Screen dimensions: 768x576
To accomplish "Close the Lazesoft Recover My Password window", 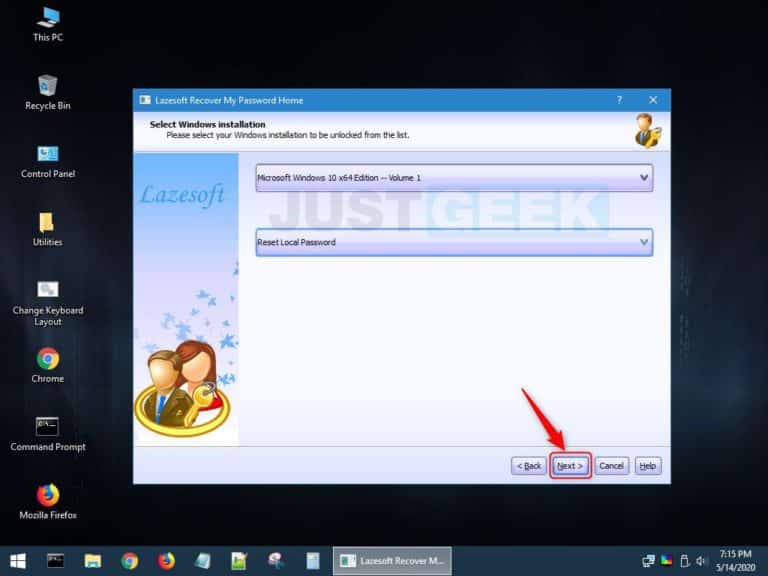I will pos(653,100).
